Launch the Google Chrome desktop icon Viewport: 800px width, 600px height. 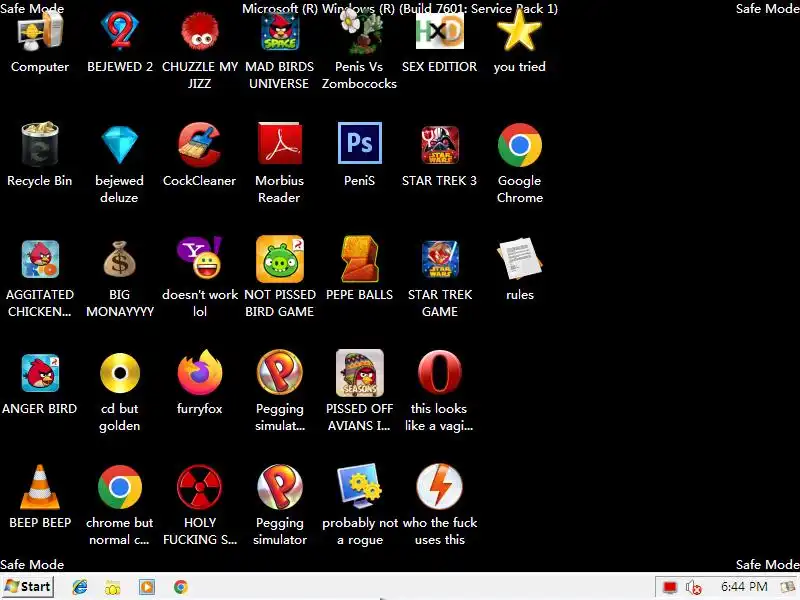click(x=519, y=145)
